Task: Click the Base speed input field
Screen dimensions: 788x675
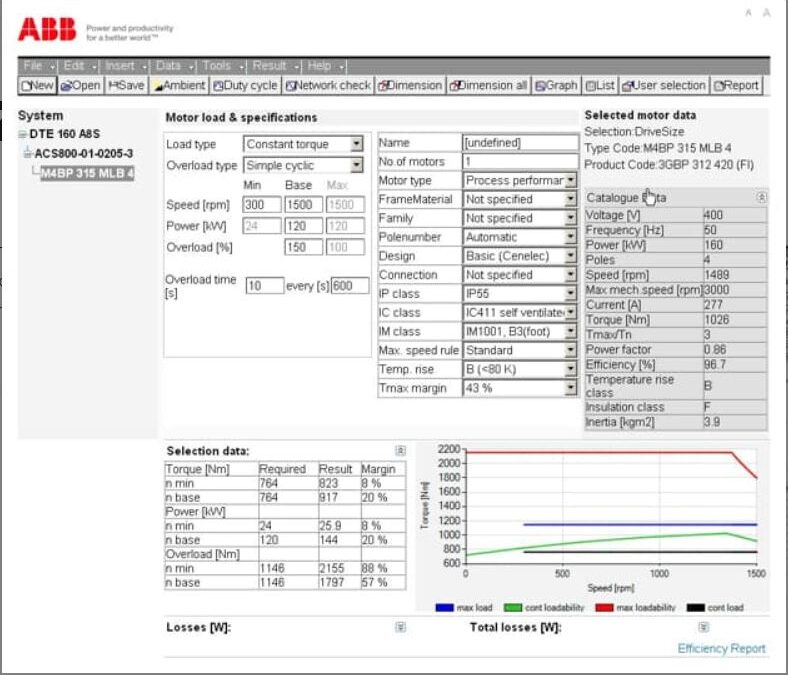Action: click(x=303, y=205)
